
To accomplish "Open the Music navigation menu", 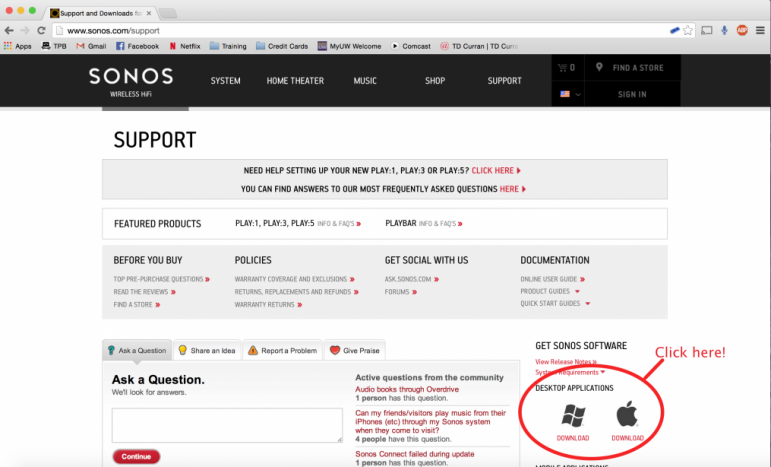I will (x=365, y=81).
